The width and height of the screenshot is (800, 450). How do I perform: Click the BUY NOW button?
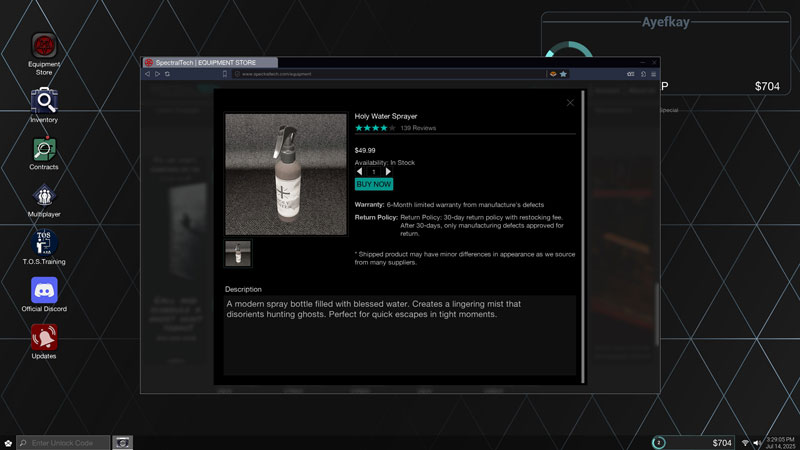point(374,184)
